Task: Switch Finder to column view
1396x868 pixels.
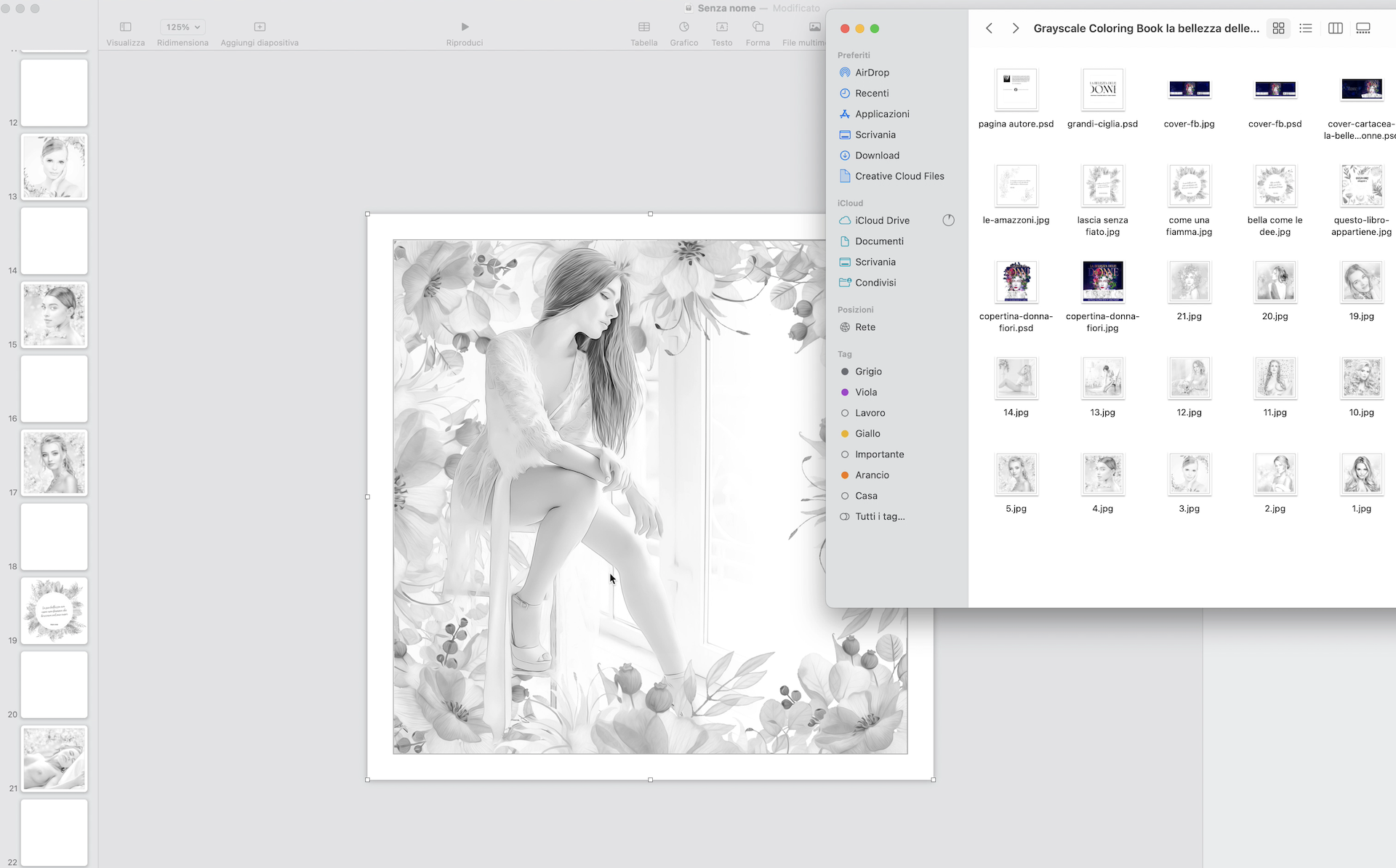Action: tap(1336, 28)
